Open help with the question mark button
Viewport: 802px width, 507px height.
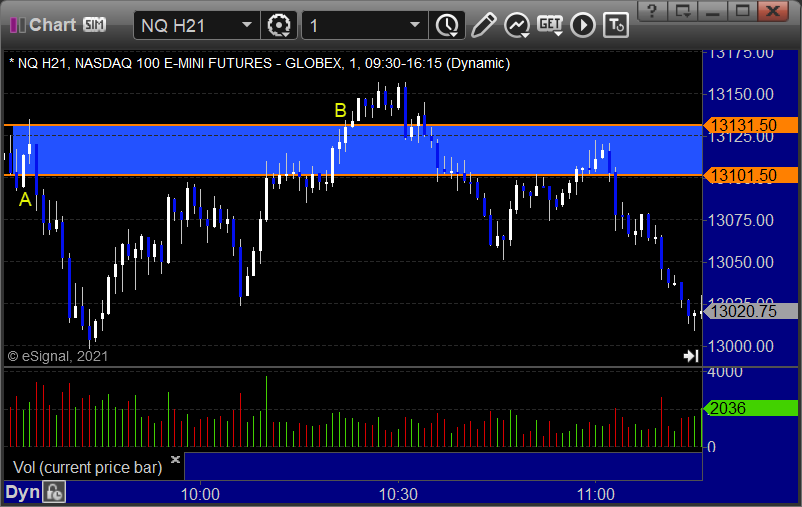tap(652, 10)
